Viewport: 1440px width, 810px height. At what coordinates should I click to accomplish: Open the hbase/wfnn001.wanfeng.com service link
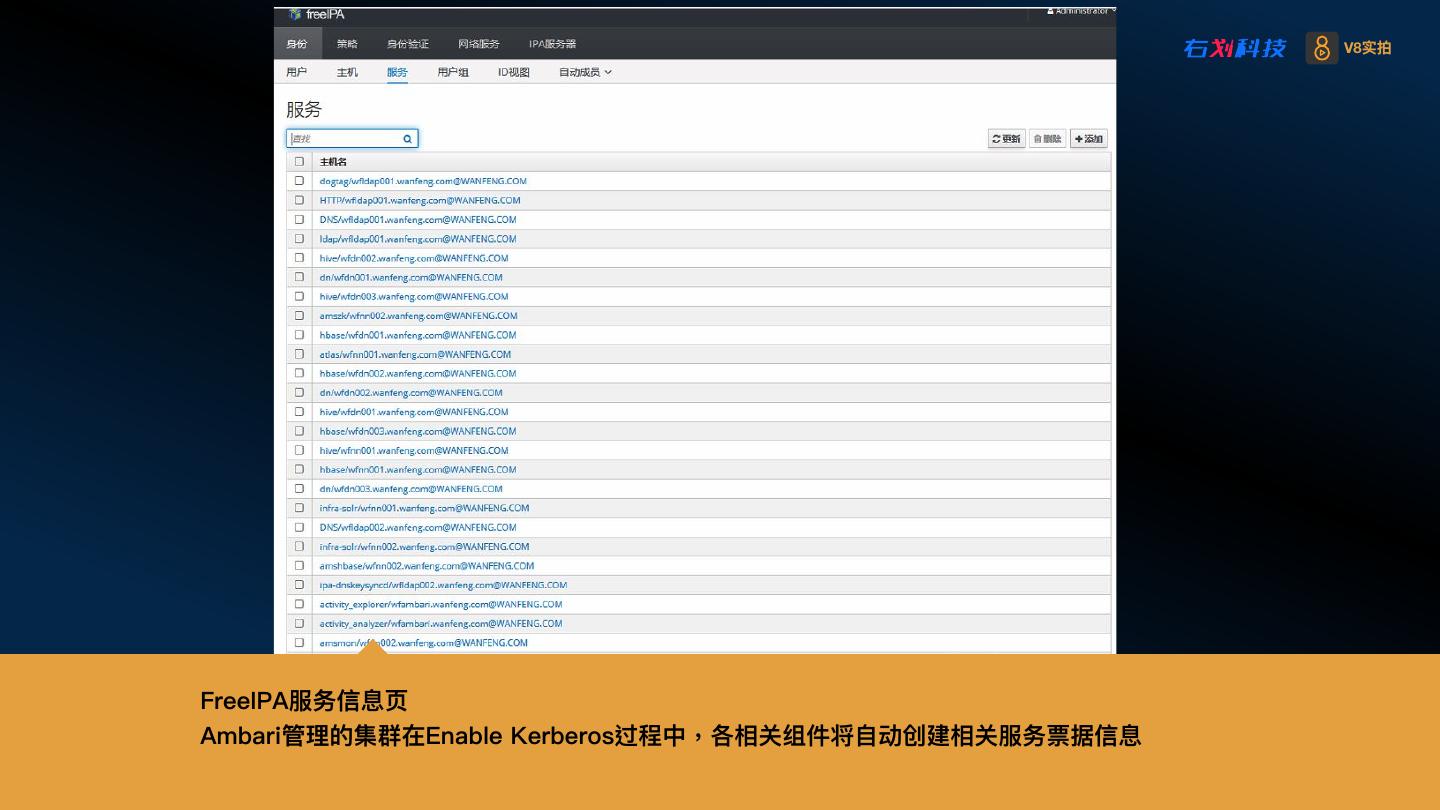pos(418,469)
